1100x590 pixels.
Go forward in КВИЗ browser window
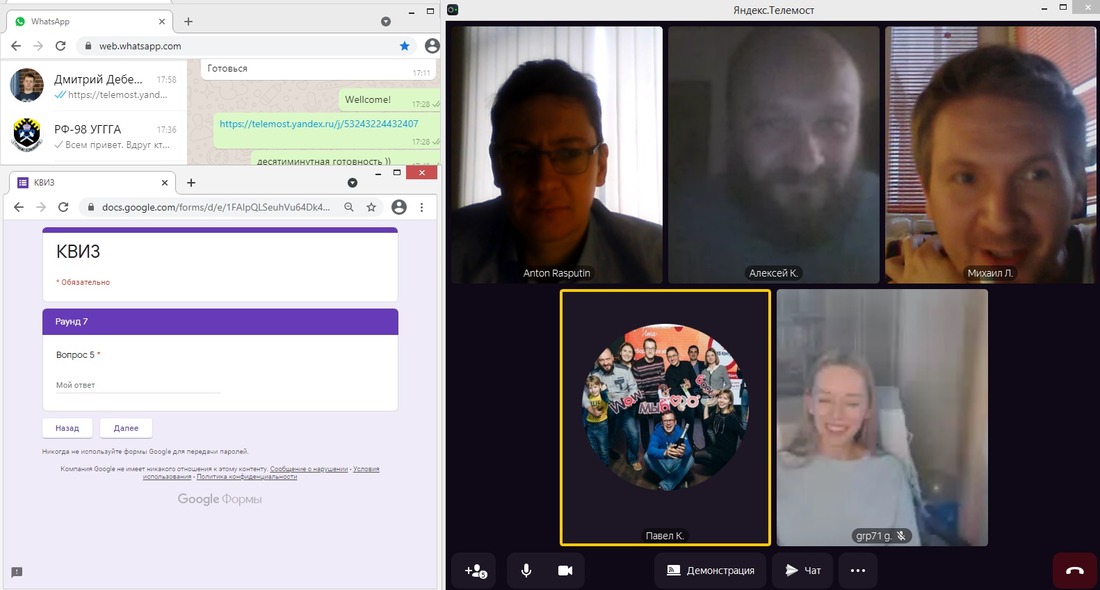click(x=41, y=207)
